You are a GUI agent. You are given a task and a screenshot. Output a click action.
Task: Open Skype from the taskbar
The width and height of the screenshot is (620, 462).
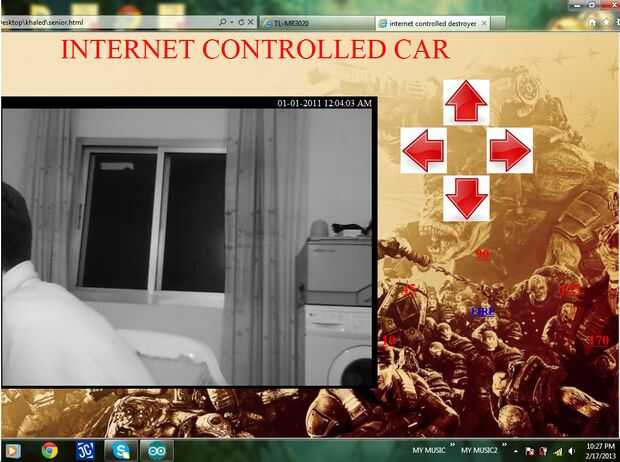click(x=121, y=451)
